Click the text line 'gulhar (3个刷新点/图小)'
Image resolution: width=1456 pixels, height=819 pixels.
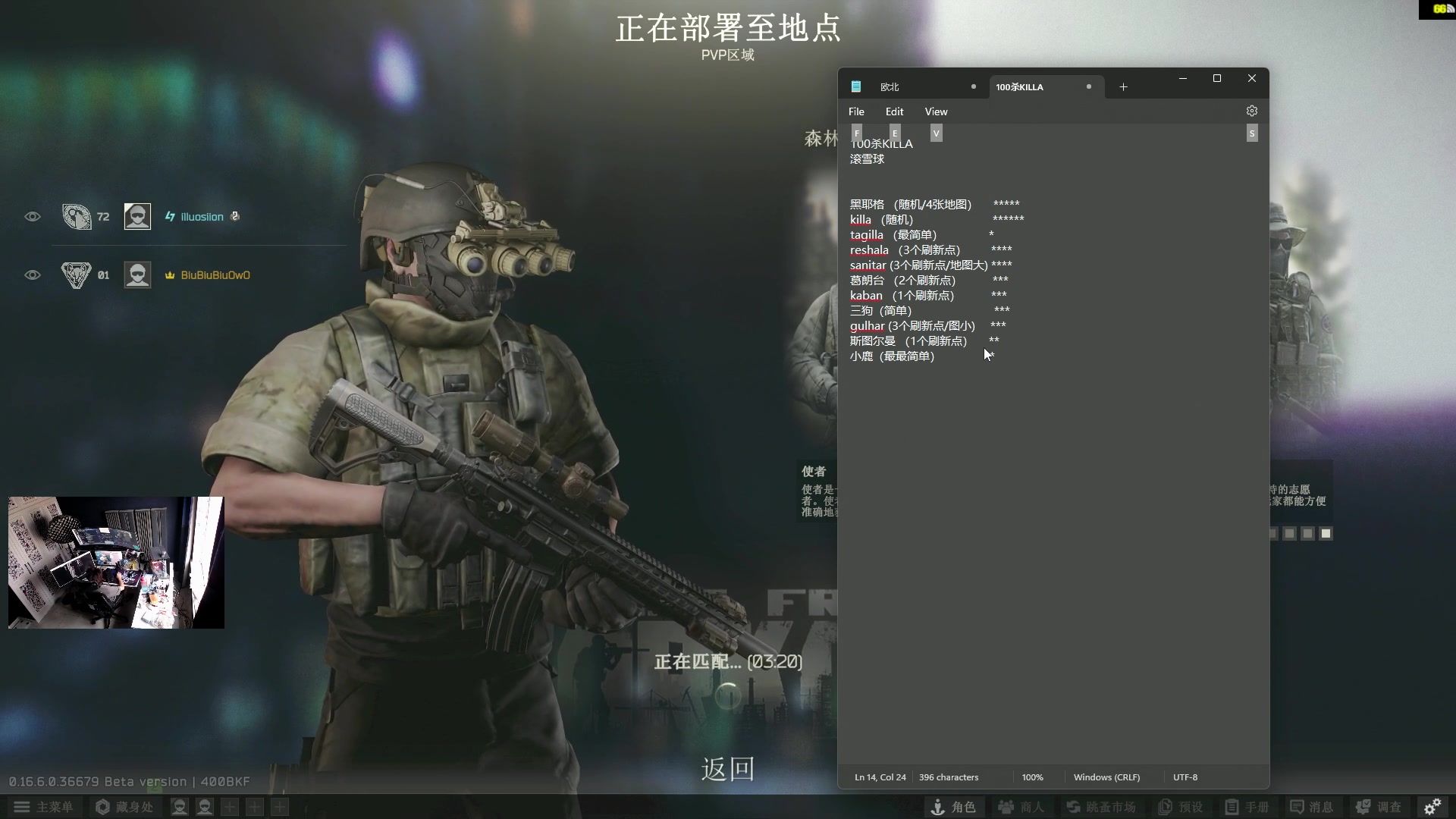pos(912,326)
